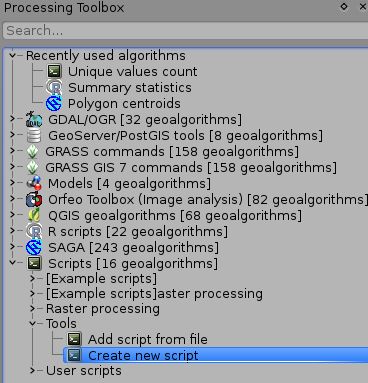Expand the Raster processing subgroup arrow
This screenshot has height=383, width=368.
33,309
